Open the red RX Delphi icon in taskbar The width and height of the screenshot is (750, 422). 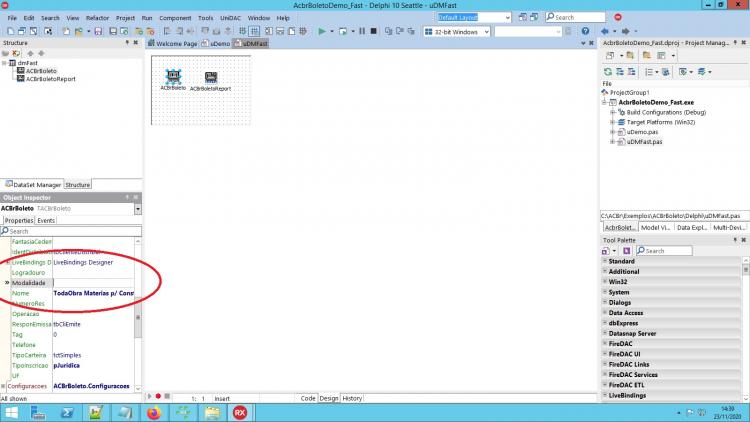[240, 412]
